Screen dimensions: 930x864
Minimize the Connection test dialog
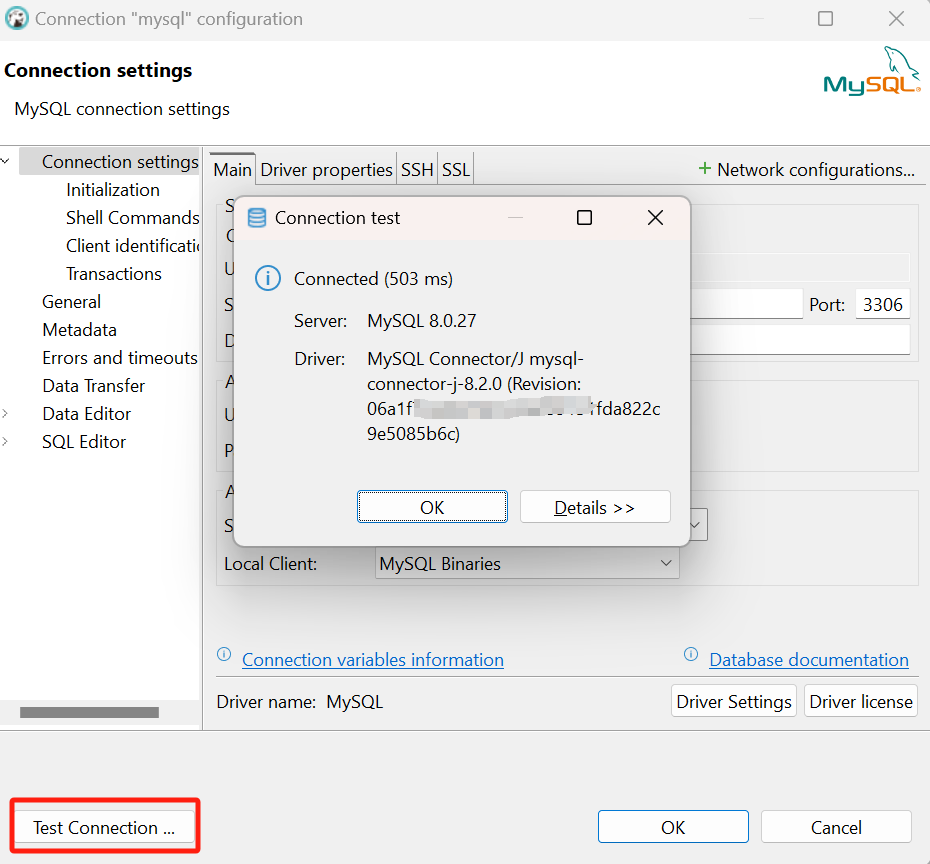coord(515,218)
